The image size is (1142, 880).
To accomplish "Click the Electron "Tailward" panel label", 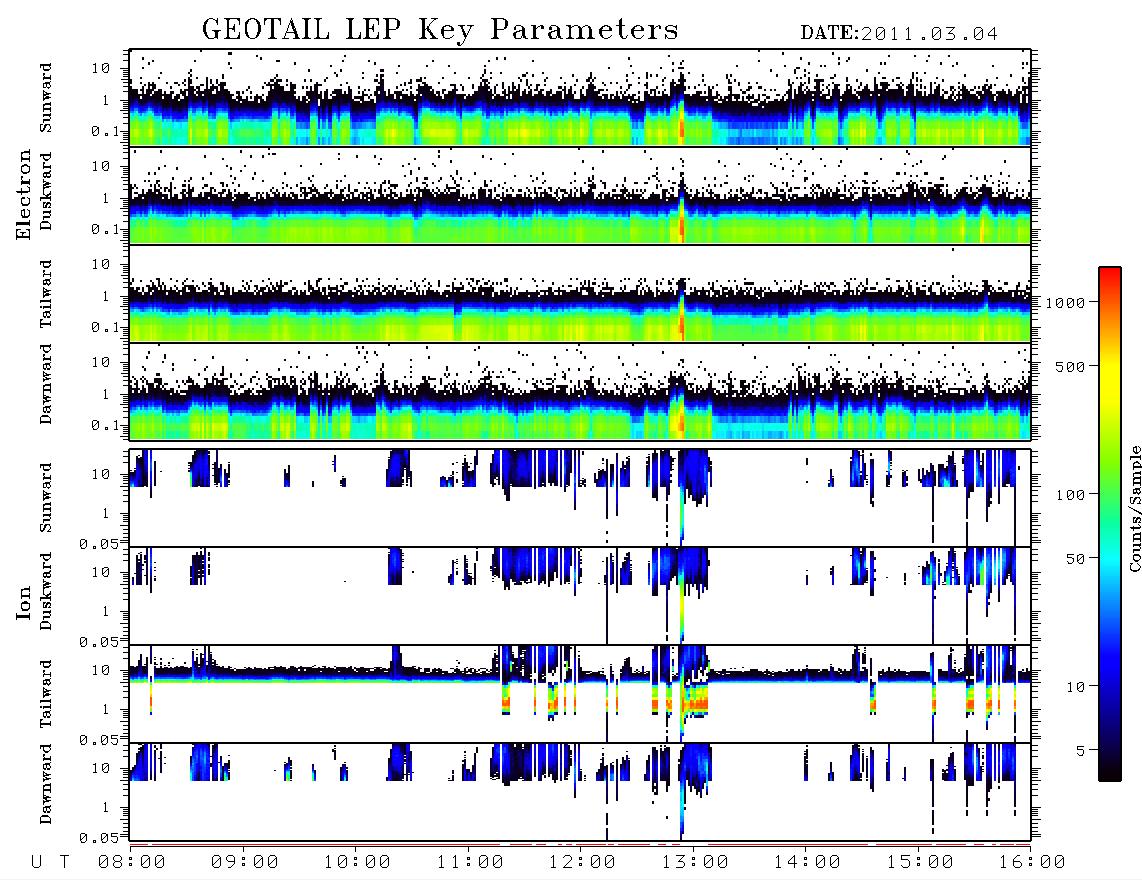I will [46, 294].
